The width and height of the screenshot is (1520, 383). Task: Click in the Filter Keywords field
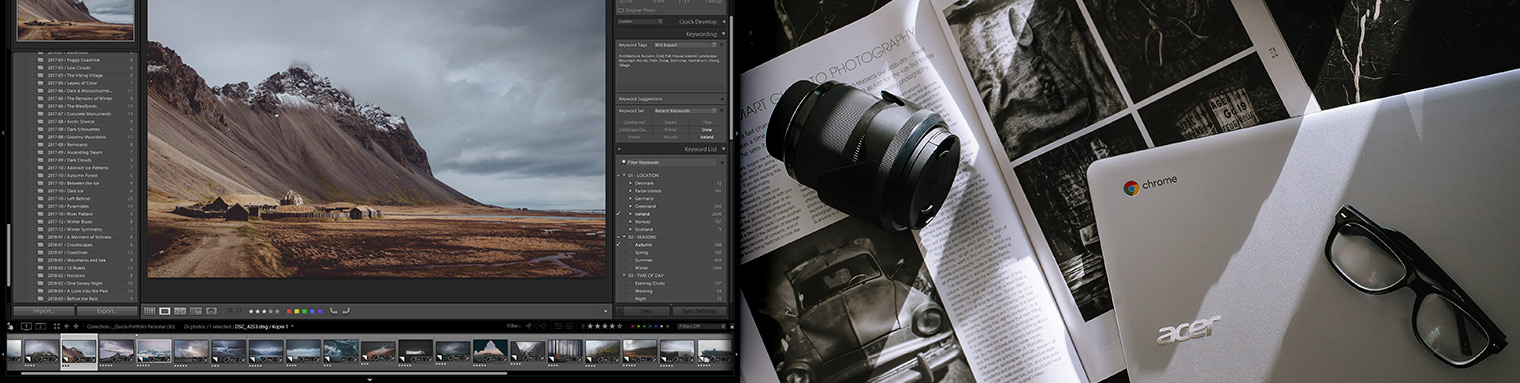click(668, 162)
